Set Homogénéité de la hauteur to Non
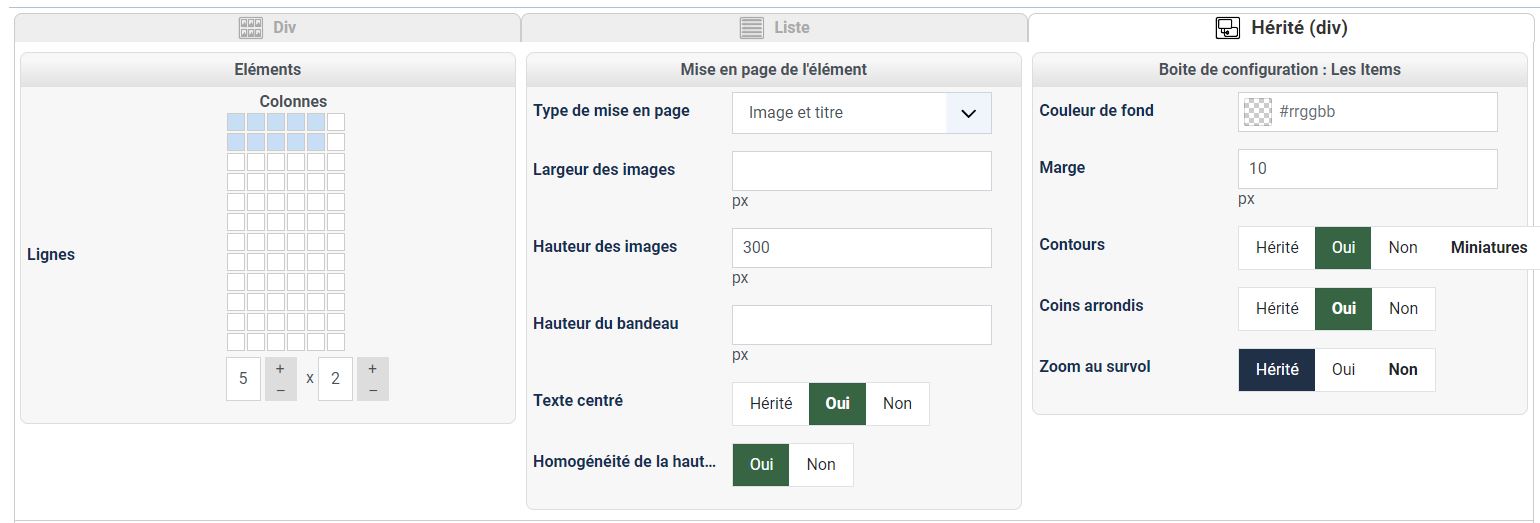 821,465
